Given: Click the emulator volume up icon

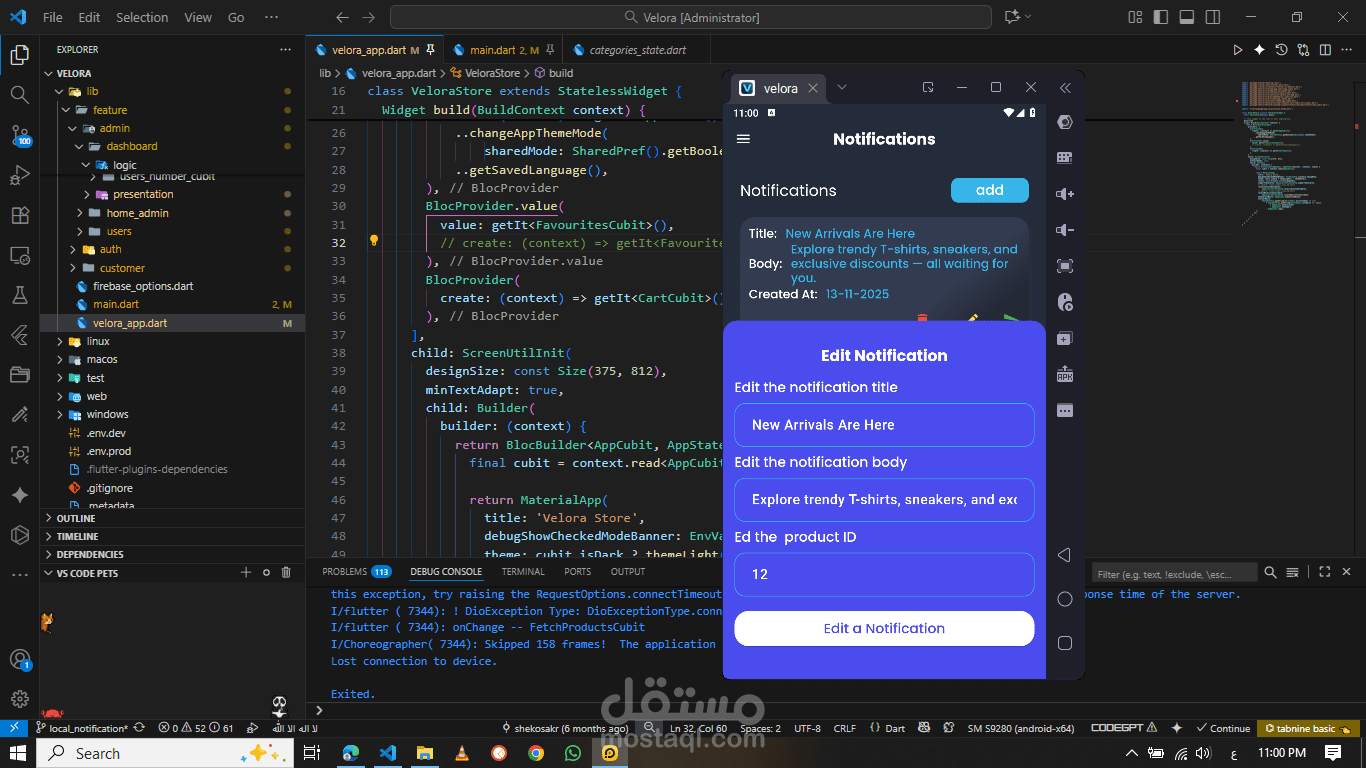Looking at the screenshot, I should pos(1065,194).
